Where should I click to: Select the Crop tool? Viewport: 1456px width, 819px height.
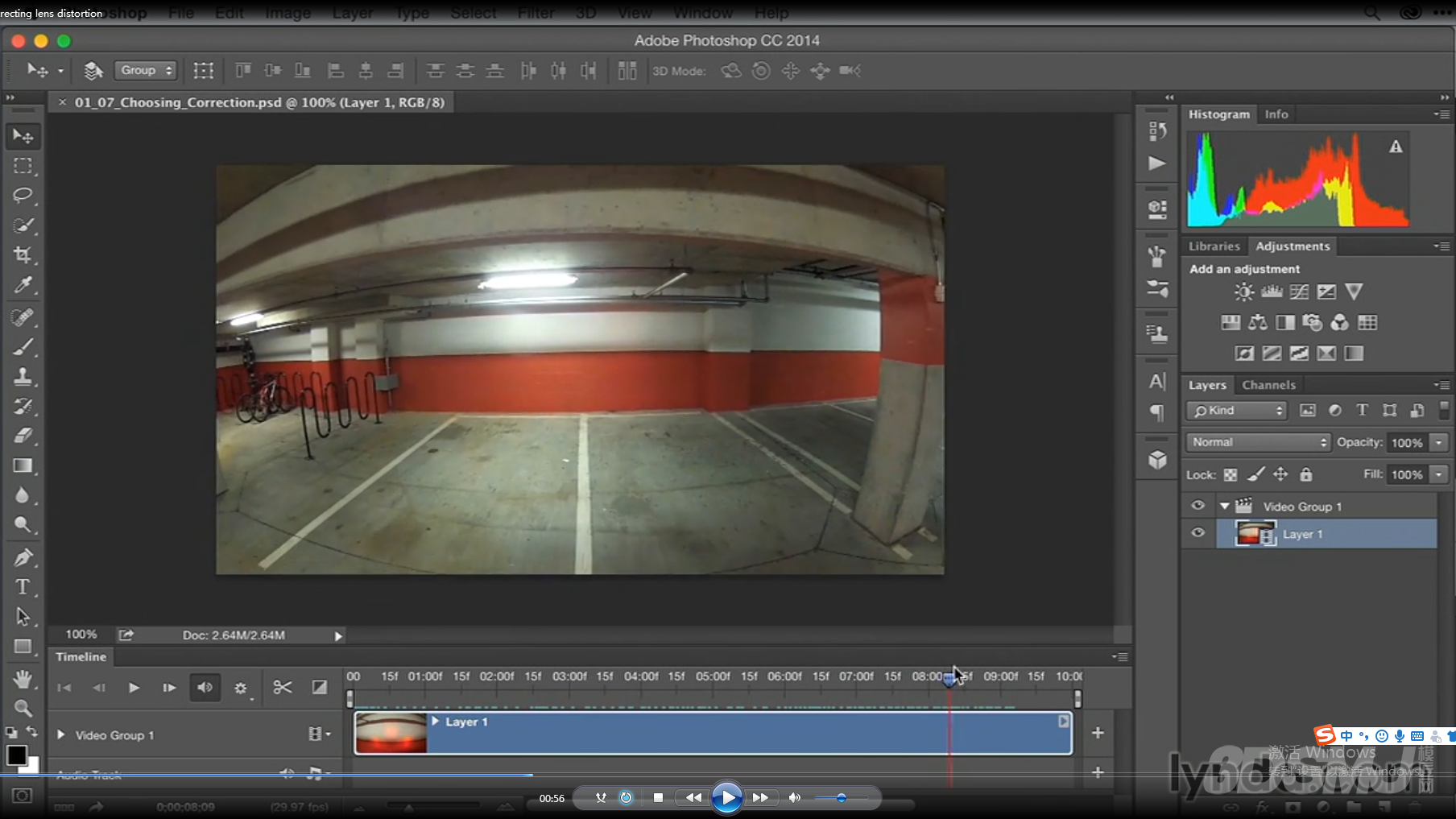[x=23, y=255]
